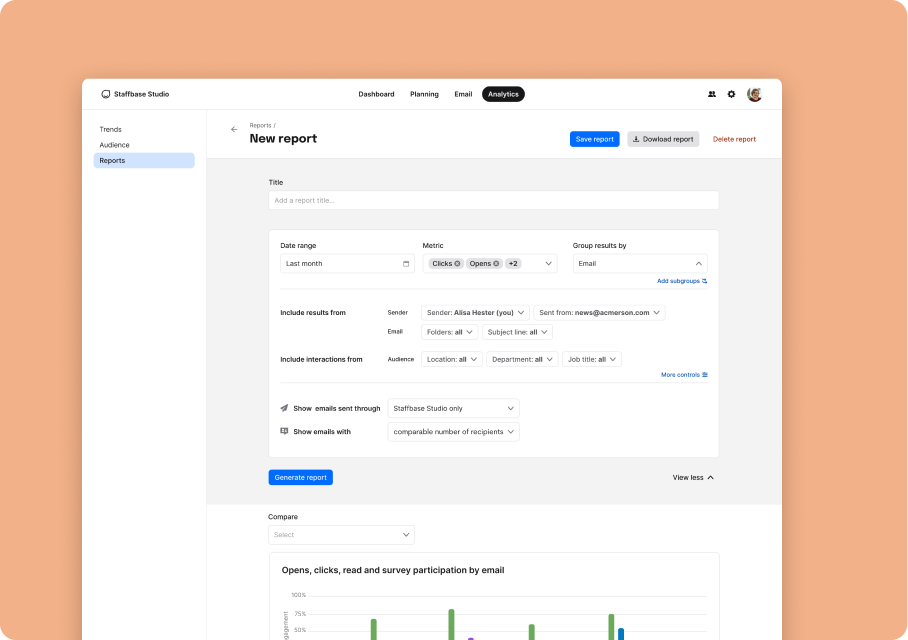Open the Sent from: news@acmerson.com dropdown

coord(599,312)
